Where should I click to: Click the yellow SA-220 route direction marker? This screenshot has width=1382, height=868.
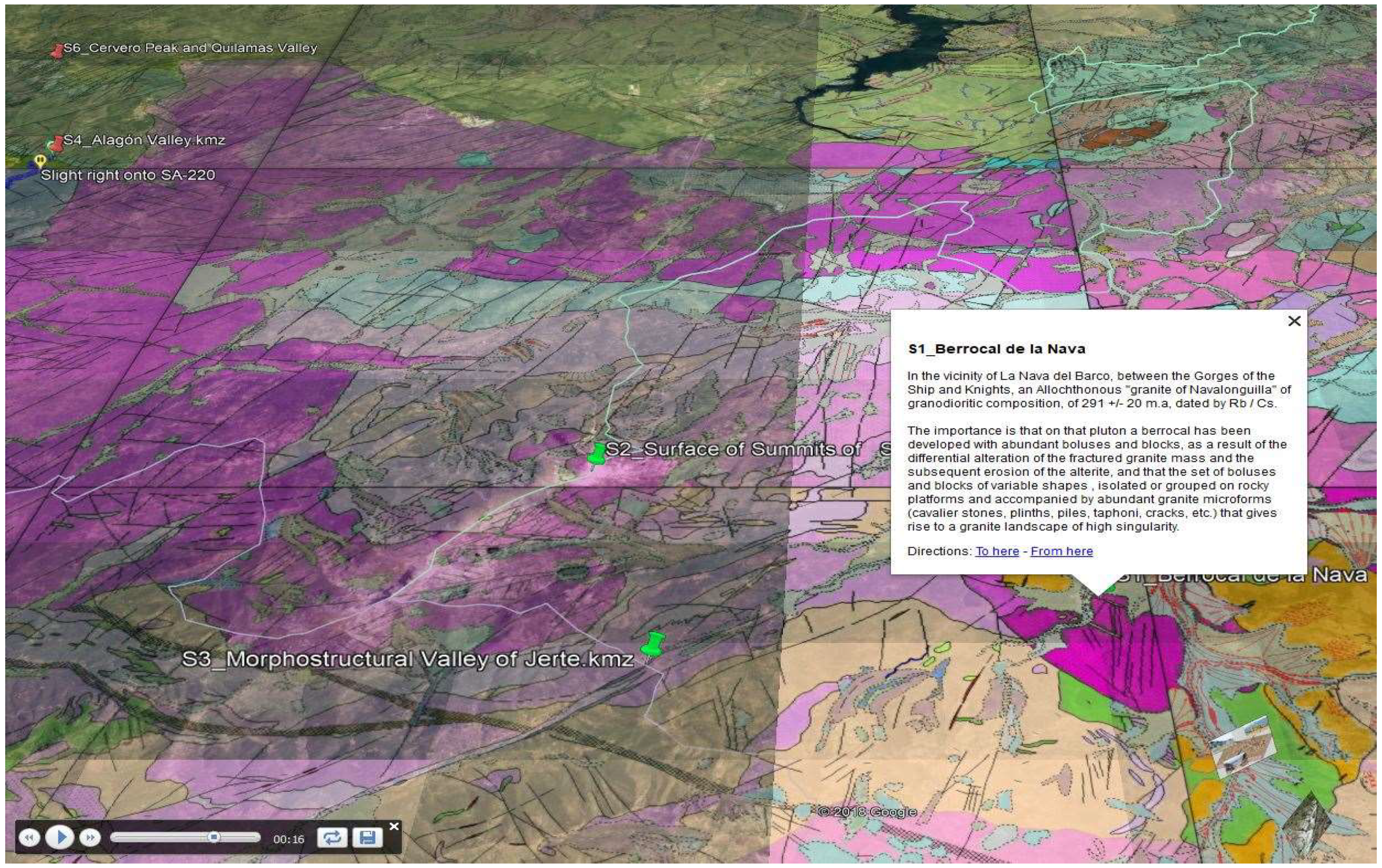point(40,160)
